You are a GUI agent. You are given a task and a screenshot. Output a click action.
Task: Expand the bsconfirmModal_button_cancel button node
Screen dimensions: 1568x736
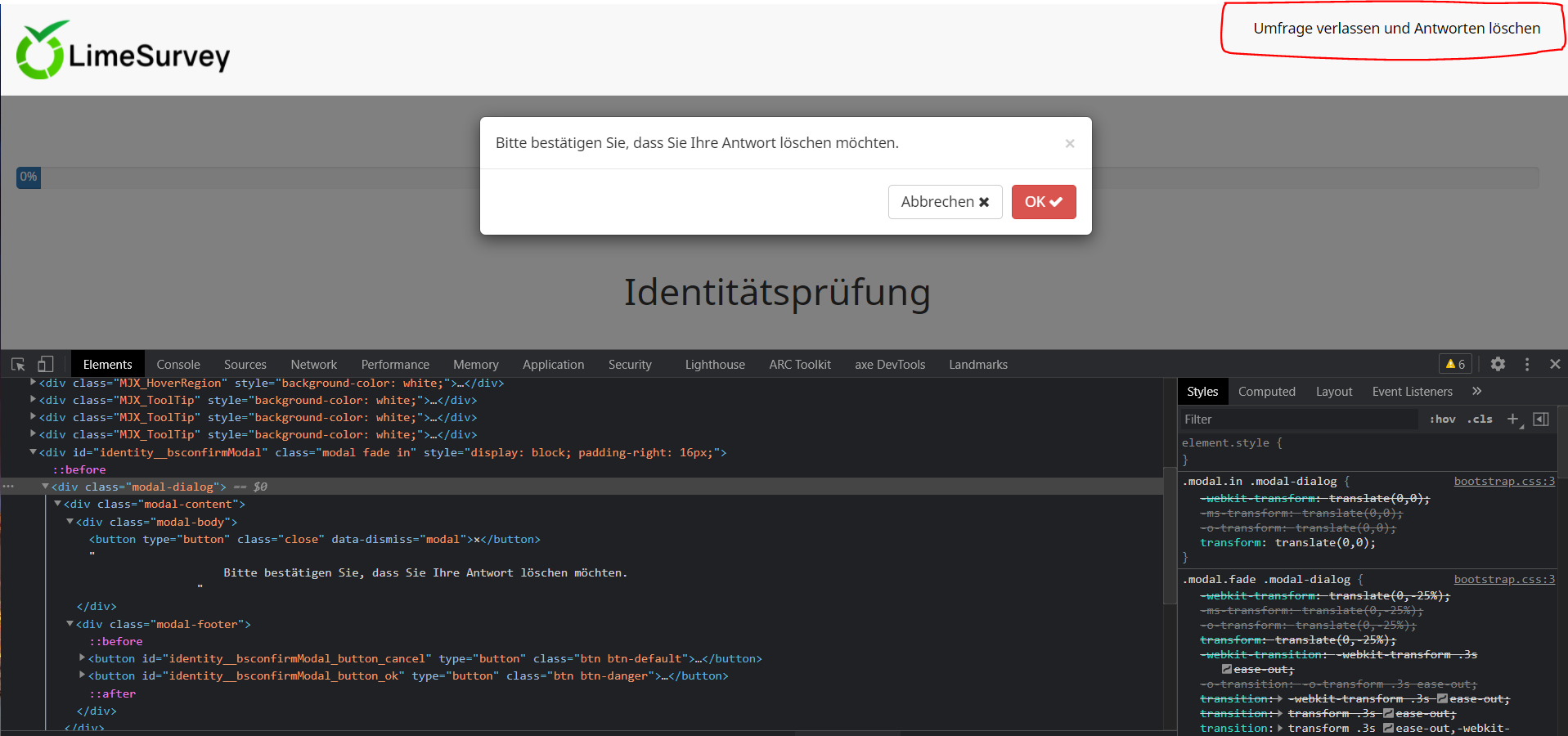tap(82, 658)
